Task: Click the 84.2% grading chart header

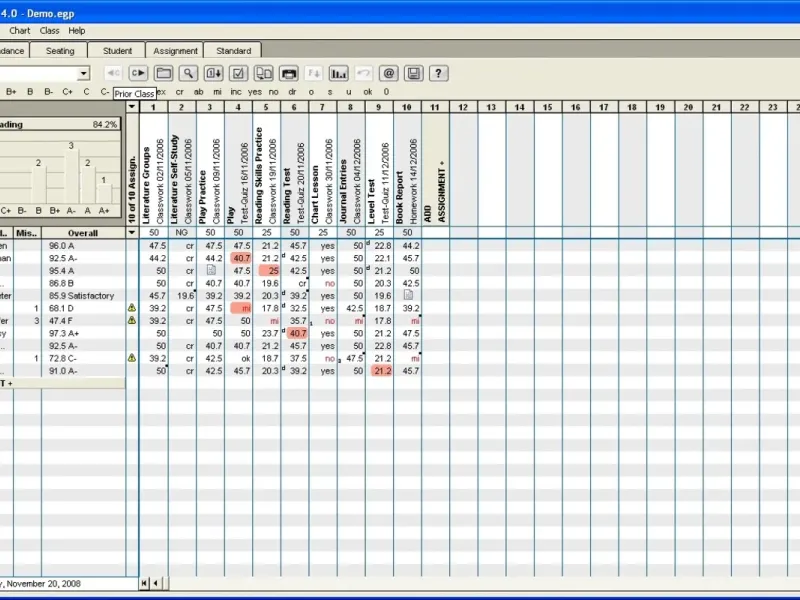Action: (x=60, y=124)
